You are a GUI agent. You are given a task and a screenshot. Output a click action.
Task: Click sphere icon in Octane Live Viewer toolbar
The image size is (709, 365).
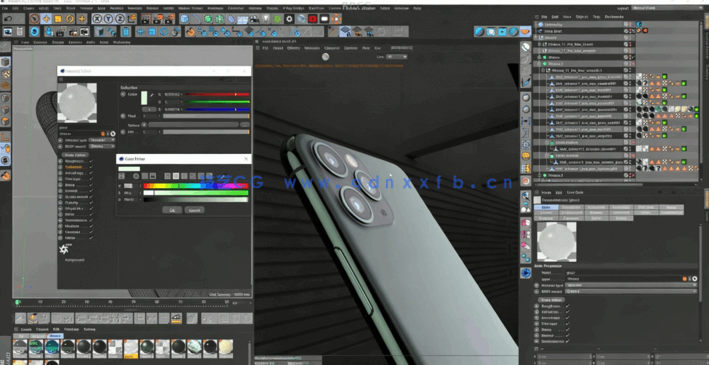[325, 57]
